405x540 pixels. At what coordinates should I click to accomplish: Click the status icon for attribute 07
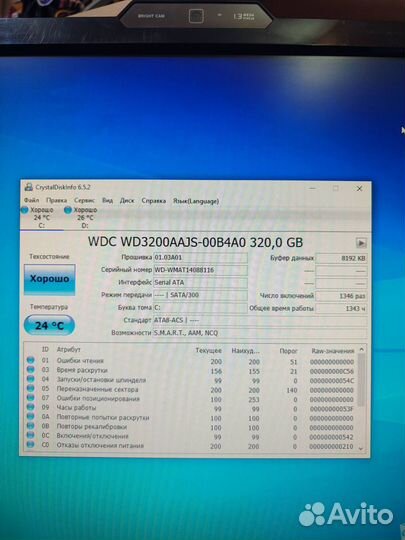[x=31, y=397]
